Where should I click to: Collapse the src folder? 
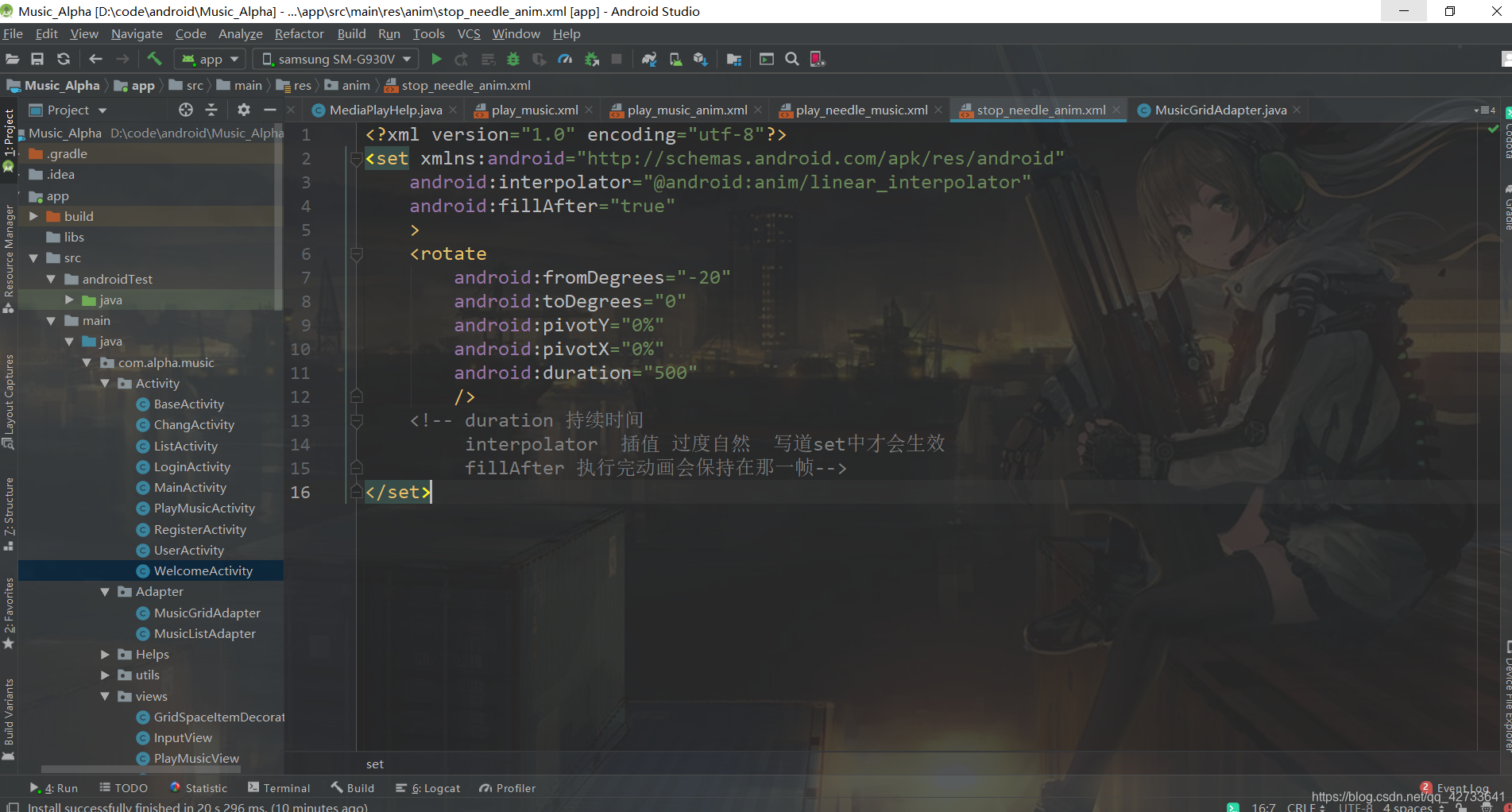coord(33,258)
